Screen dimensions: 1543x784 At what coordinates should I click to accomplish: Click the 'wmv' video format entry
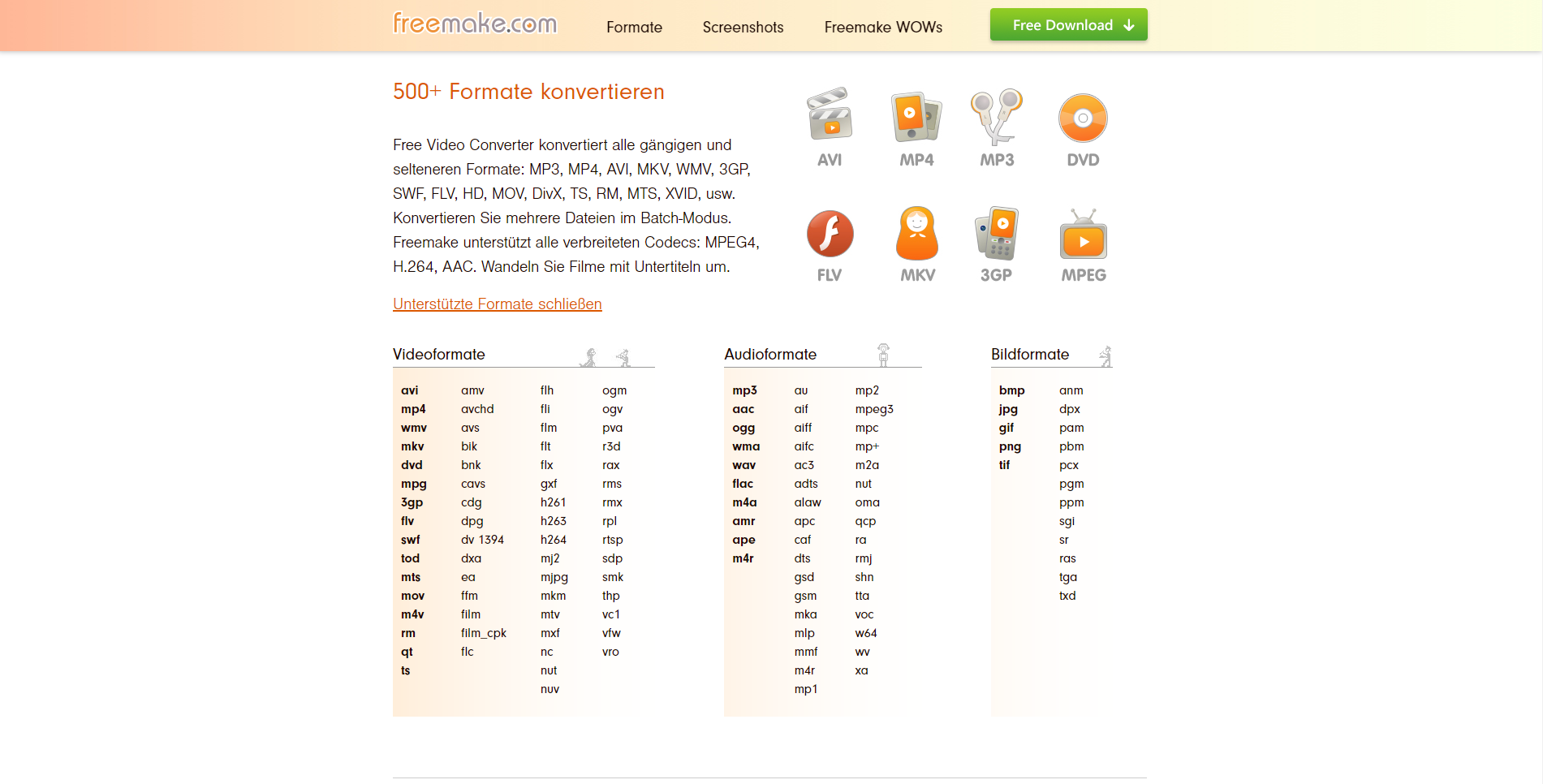[x=414, y=428]
